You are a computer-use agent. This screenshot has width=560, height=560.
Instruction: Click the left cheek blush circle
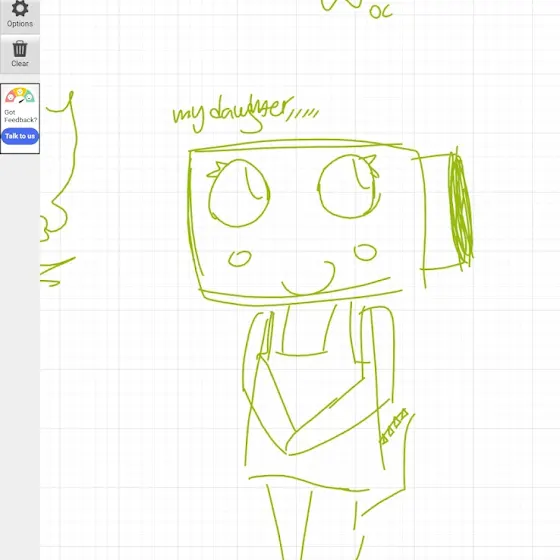tap(240, 259)
